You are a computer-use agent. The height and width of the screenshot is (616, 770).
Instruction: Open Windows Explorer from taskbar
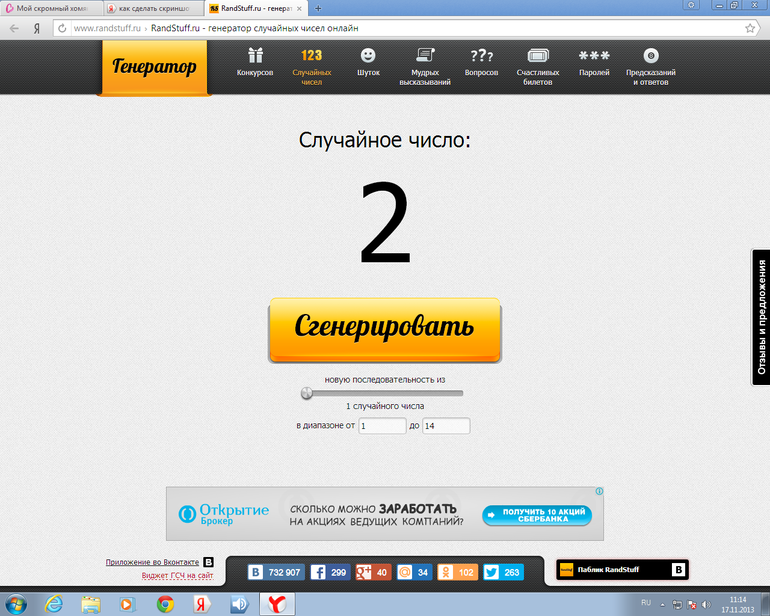[90, 604]
